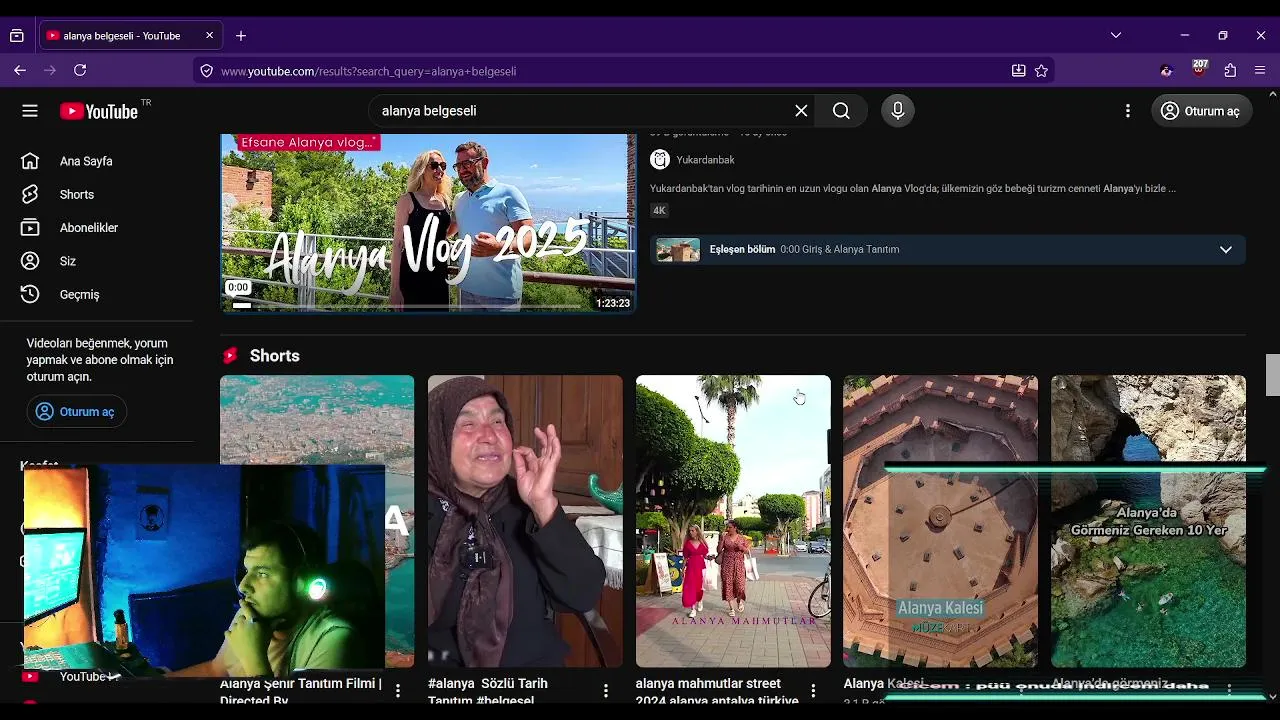Screen dimensions: 1280x720
Task: Open the list all tabs dropdown
Action: [1116, 35]
